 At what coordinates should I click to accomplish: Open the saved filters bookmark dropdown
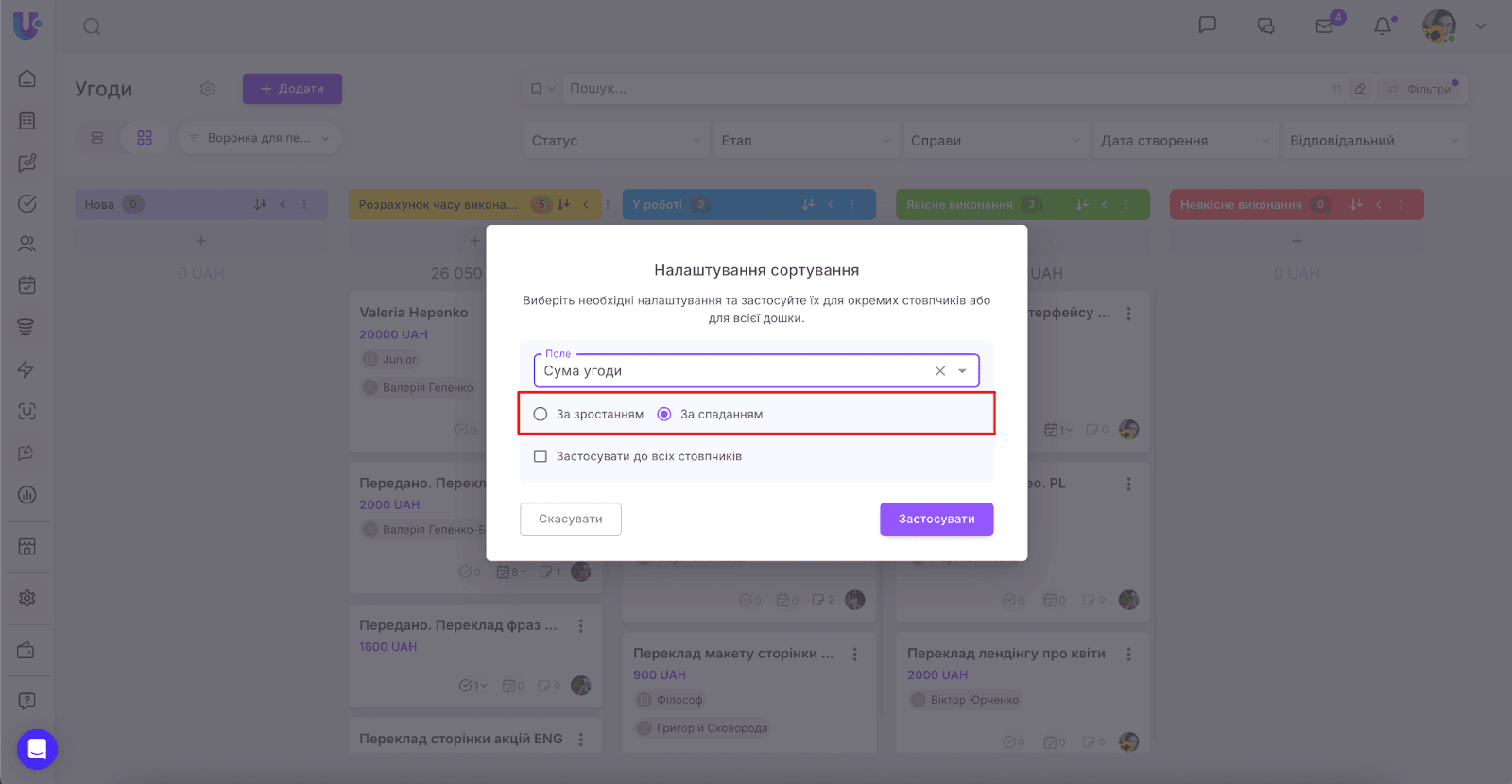pyautogui.click(x=542, y=89)
